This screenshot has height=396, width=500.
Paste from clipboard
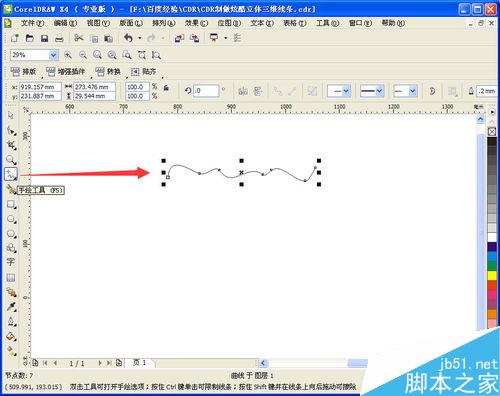click(108, 39)
